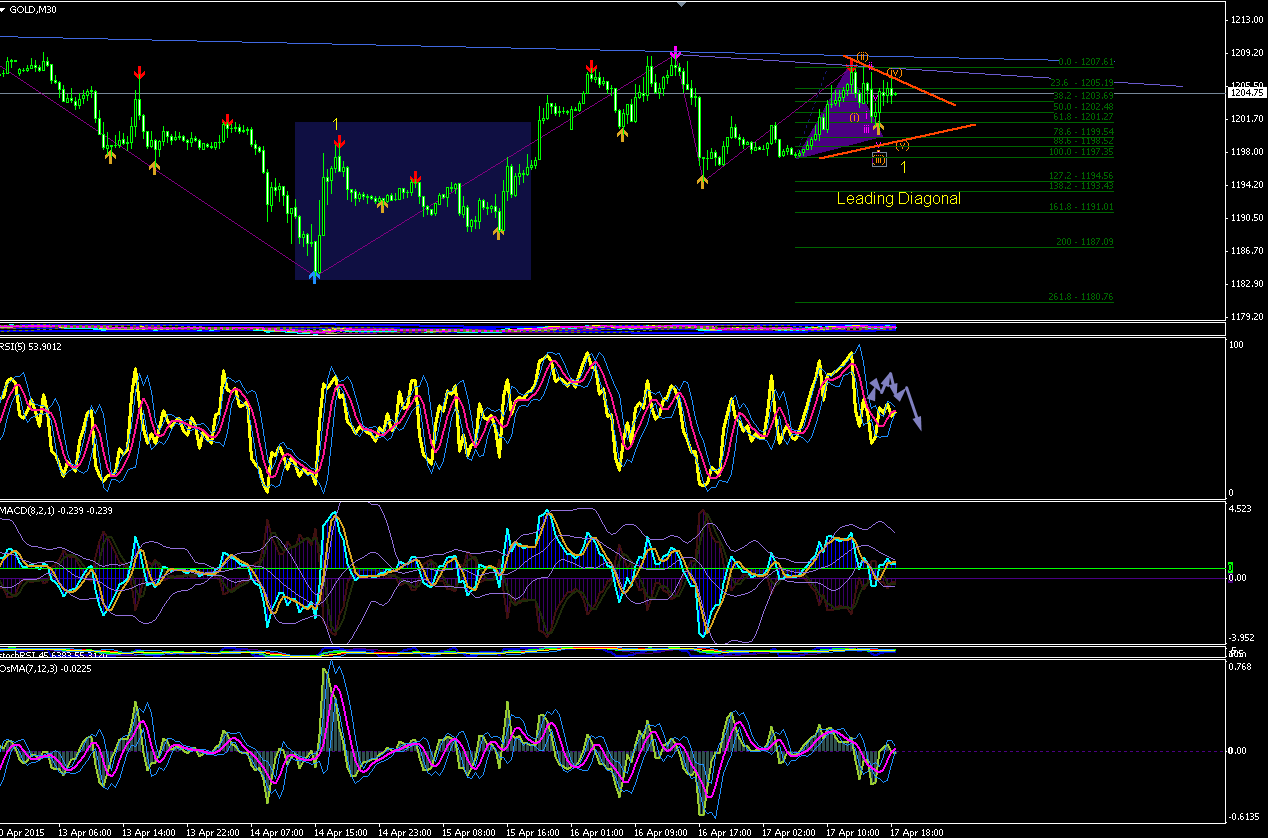Image resolution: width=1268 pixels, height=838 pixels.
Task: Click time axis label 16 Apr 01:00
Action: (597, 832)
